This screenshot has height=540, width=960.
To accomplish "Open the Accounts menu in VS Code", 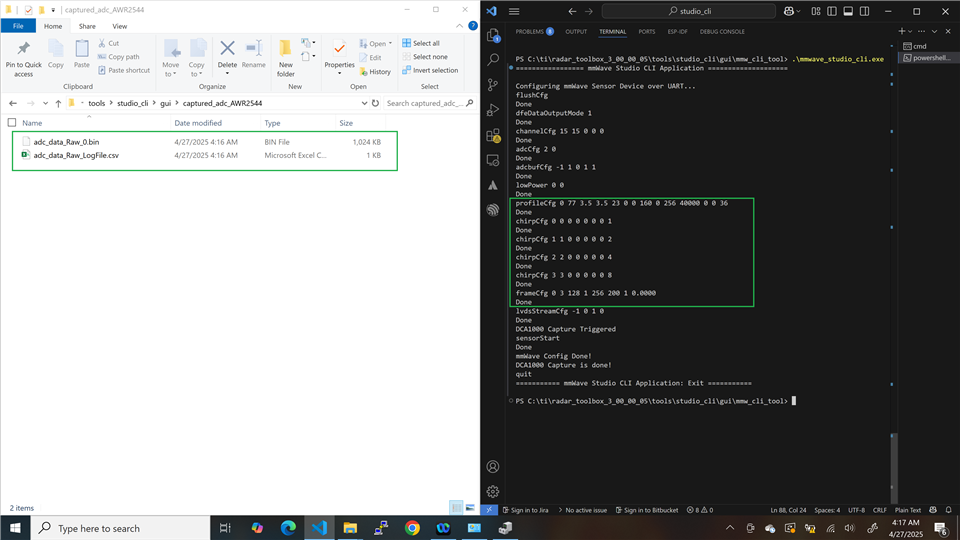I will point(493,467).
